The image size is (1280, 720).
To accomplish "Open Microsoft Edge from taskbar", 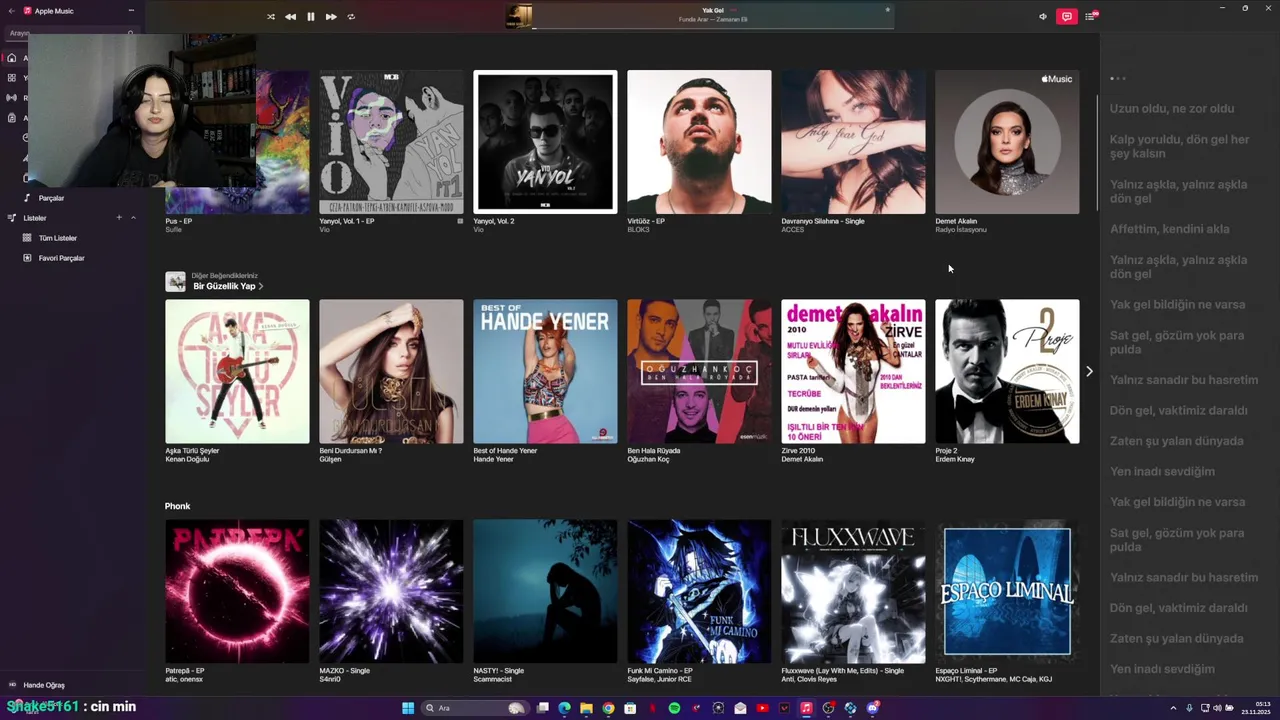I will point(564,708).
